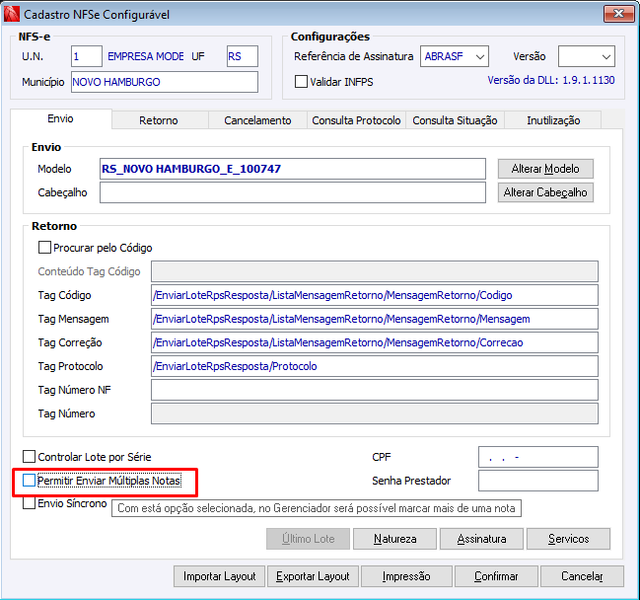
Task: Switch to the Cancelamento tab
Action: coord(258,120)
